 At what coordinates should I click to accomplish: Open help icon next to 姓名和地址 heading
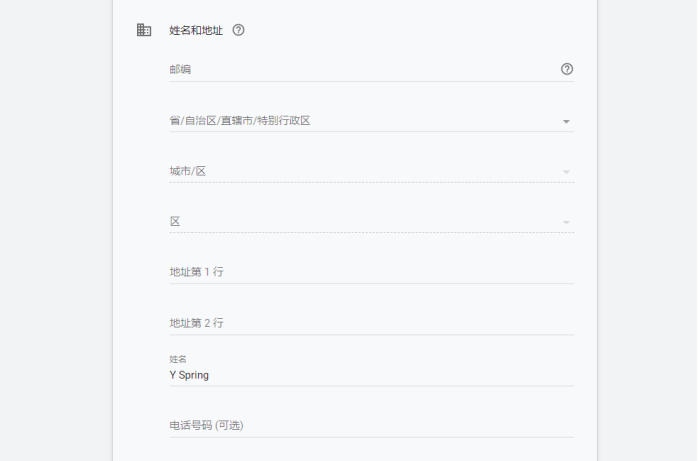(238, 30)
